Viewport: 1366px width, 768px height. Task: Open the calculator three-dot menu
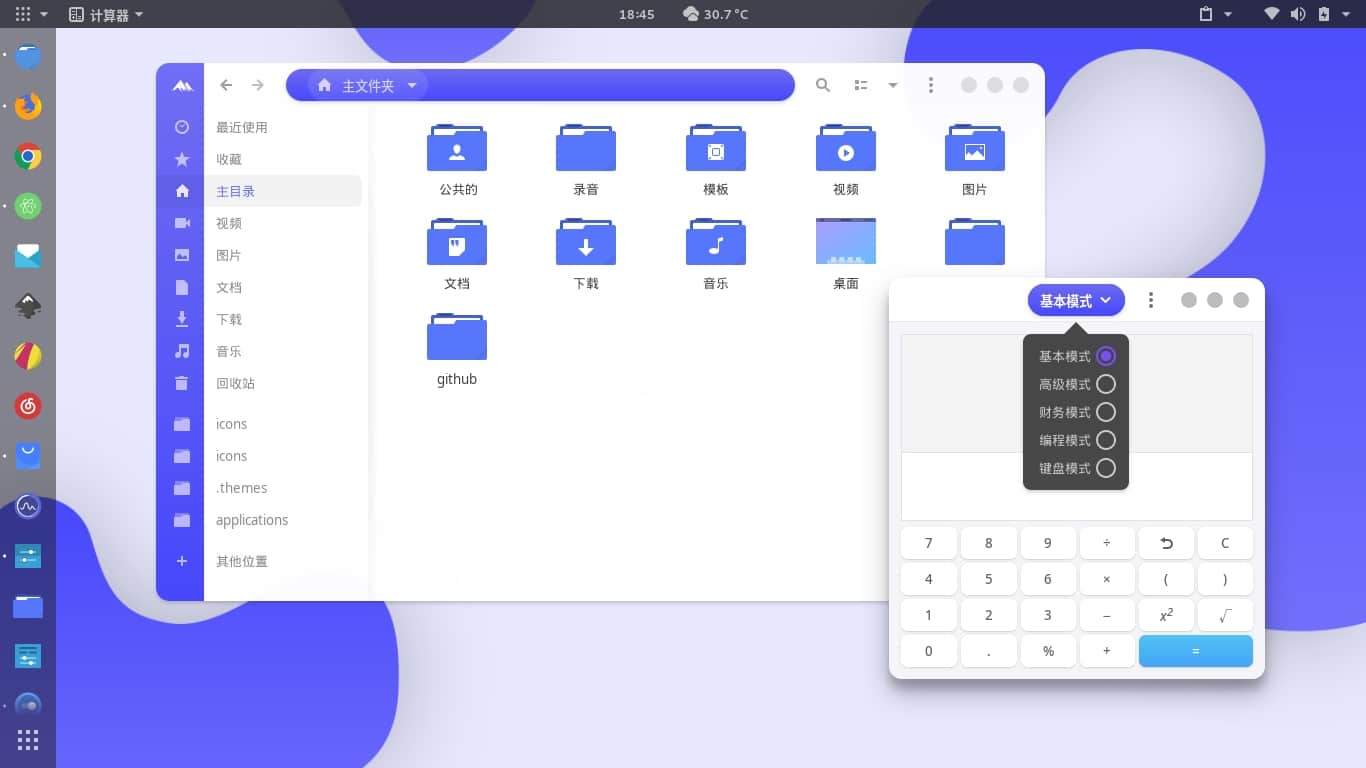point(1151,300)
